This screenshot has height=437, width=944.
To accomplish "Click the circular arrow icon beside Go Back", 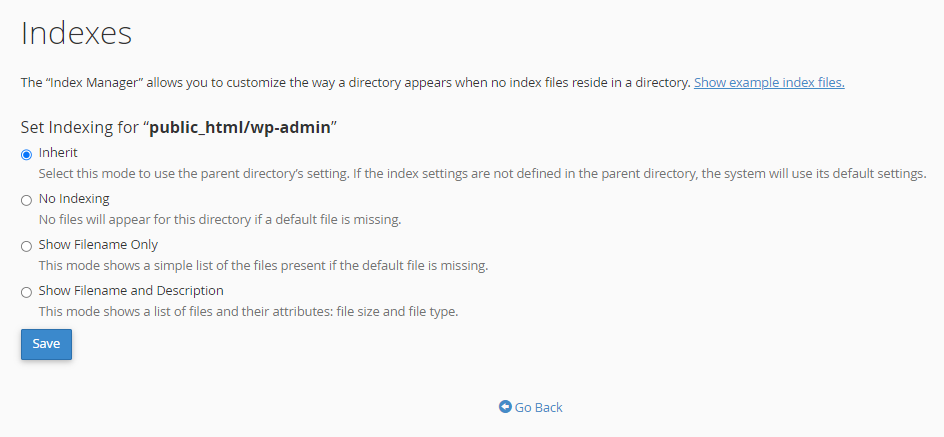I will coord(505,407).
